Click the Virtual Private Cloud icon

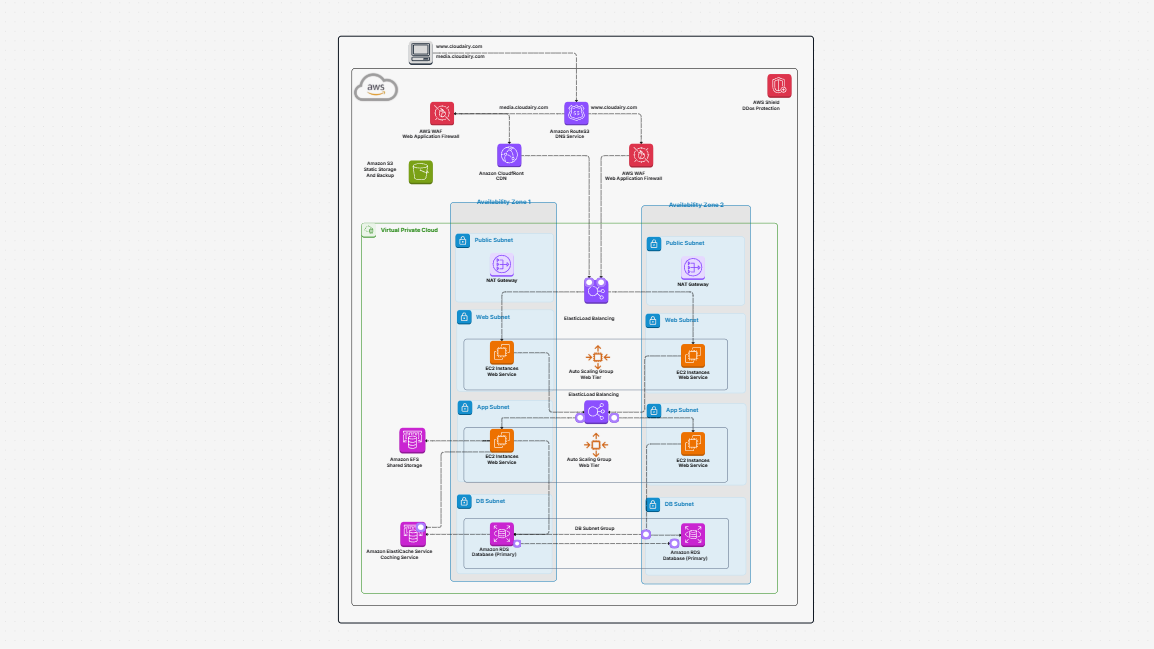click(369, 231)
